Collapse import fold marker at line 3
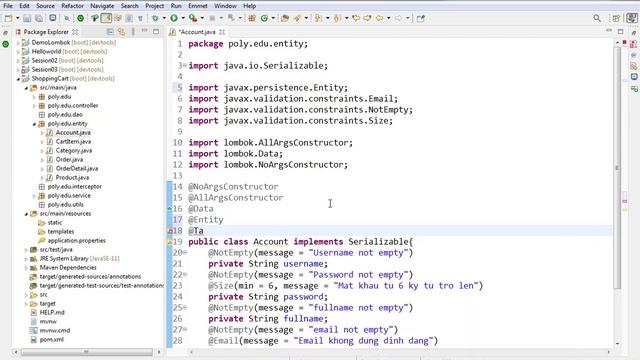The image size is (640, 360). click(x=185, y=65)
